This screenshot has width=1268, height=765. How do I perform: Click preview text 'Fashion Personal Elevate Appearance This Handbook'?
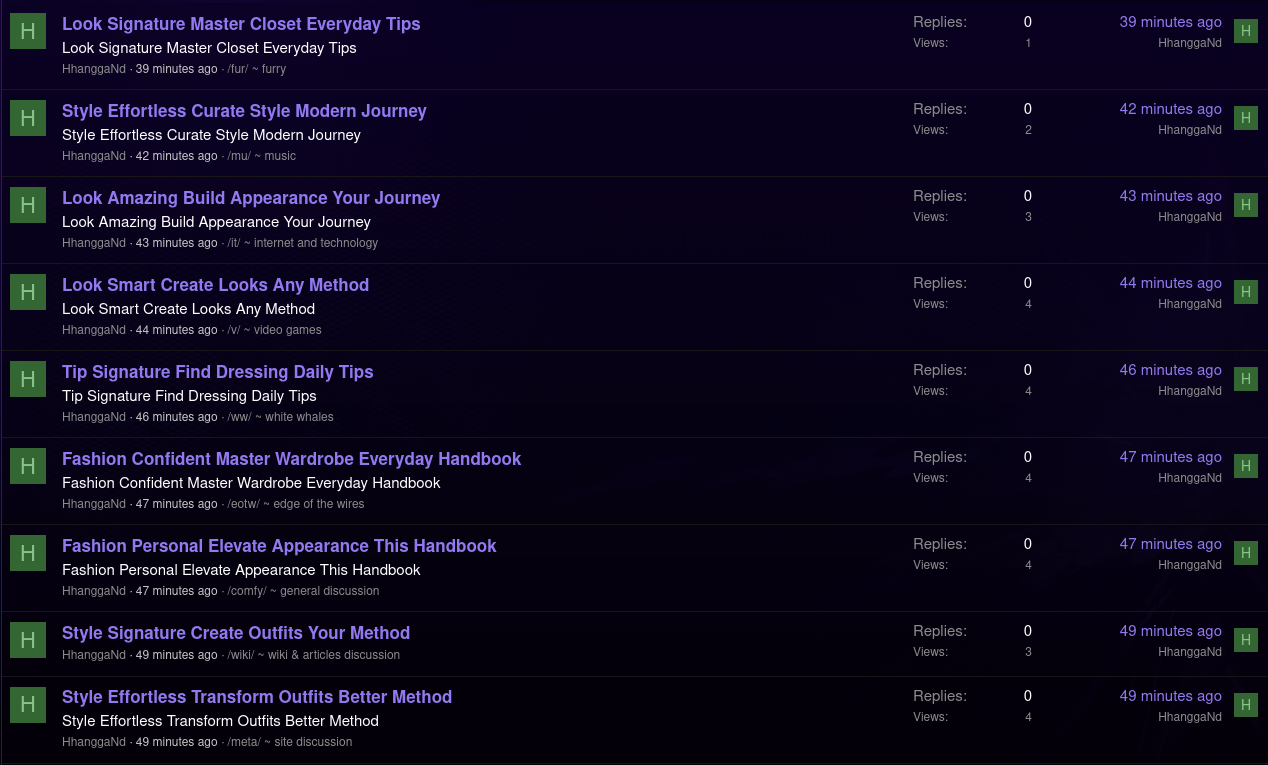point(241,570)
